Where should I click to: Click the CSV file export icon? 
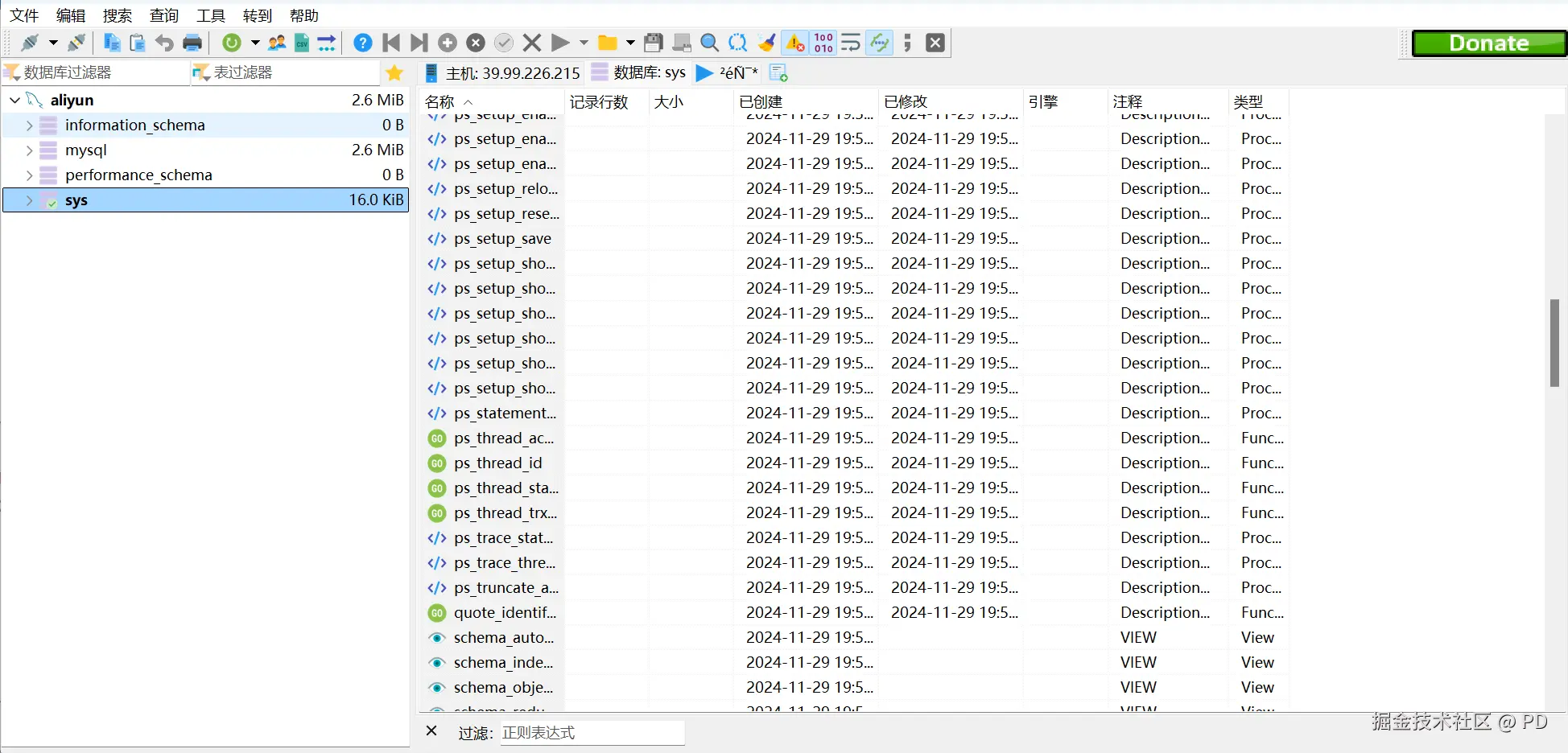302,43
